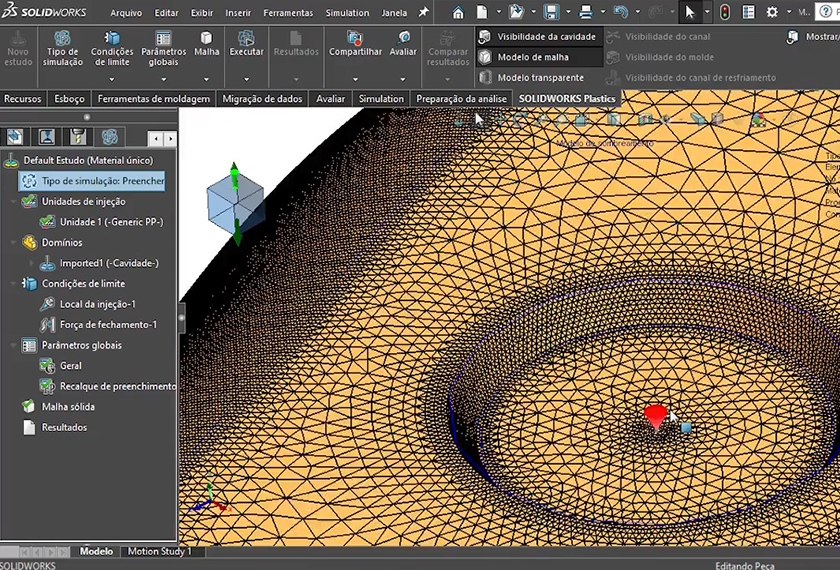Open dropdown arrow under Compartilhar
Viewport: 840px width, 570px height.
(x=355, y=79)
